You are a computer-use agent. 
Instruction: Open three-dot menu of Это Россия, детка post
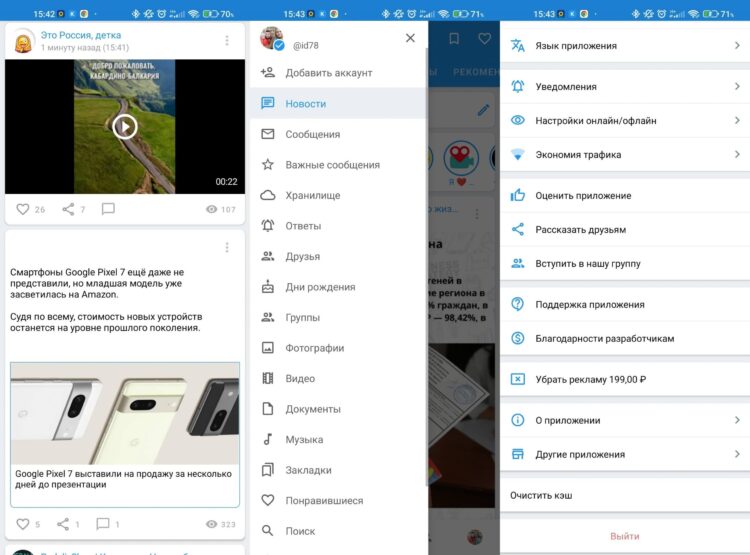pos(227,41)
